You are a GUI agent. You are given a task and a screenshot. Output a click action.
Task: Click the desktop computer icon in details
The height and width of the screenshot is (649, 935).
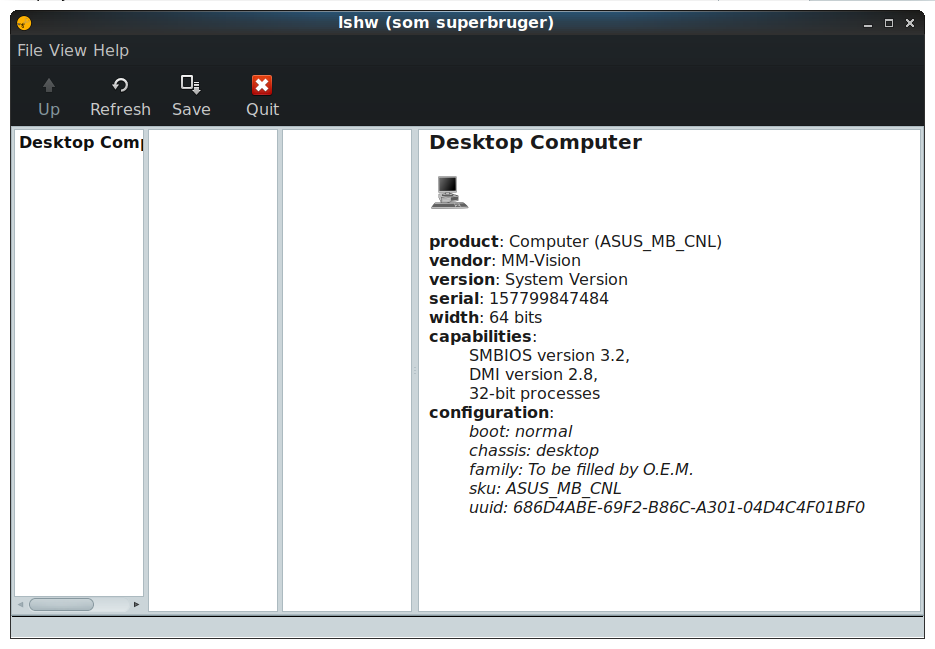(x=449, y=191)
